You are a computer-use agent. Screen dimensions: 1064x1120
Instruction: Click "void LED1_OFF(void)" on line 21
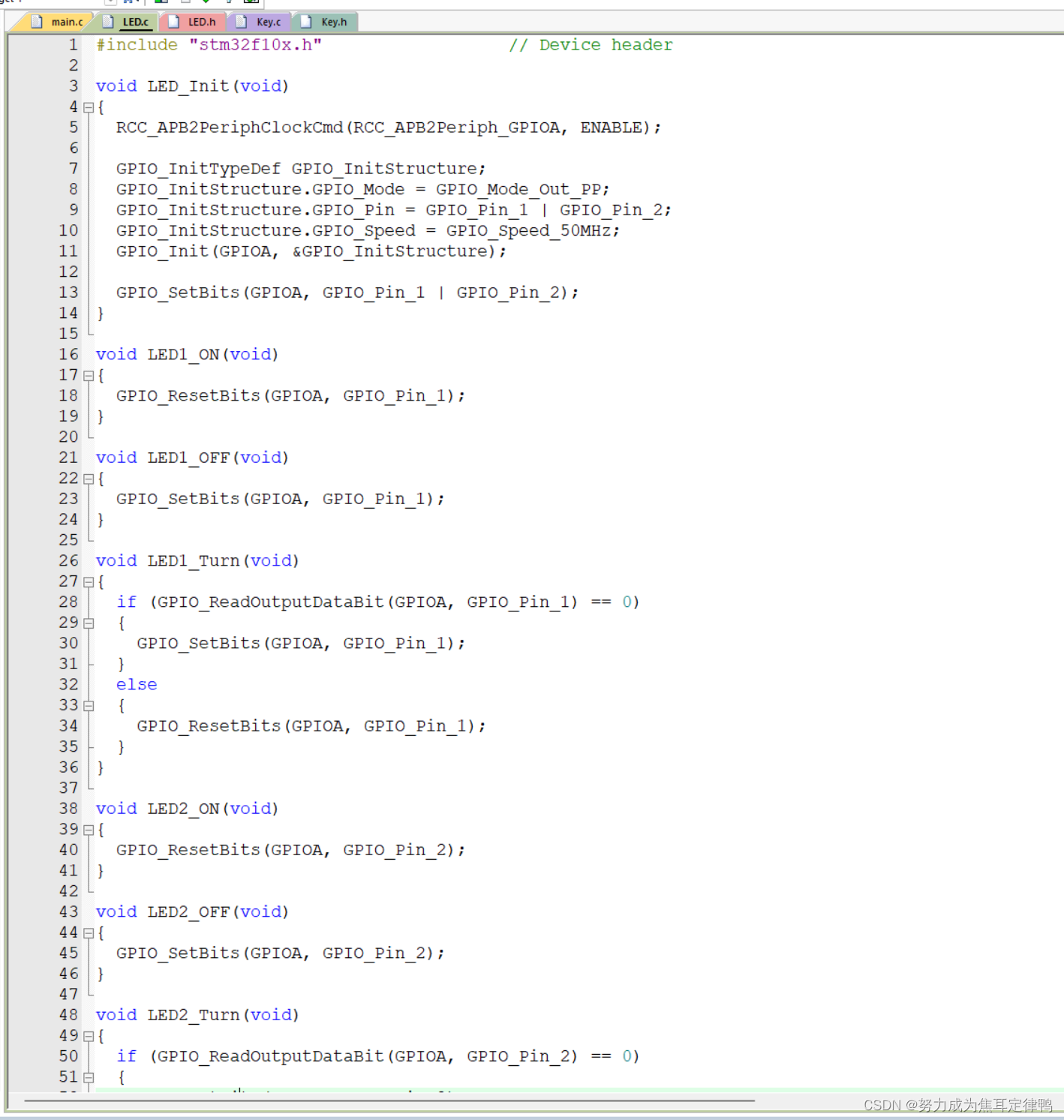(x=193, y=458)
